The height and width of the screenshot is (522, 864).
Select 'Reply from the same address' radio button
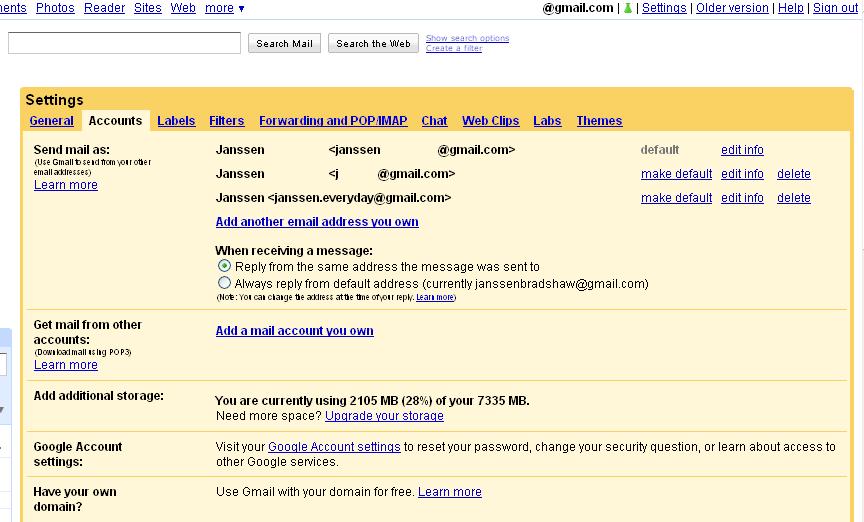point(224,266)
